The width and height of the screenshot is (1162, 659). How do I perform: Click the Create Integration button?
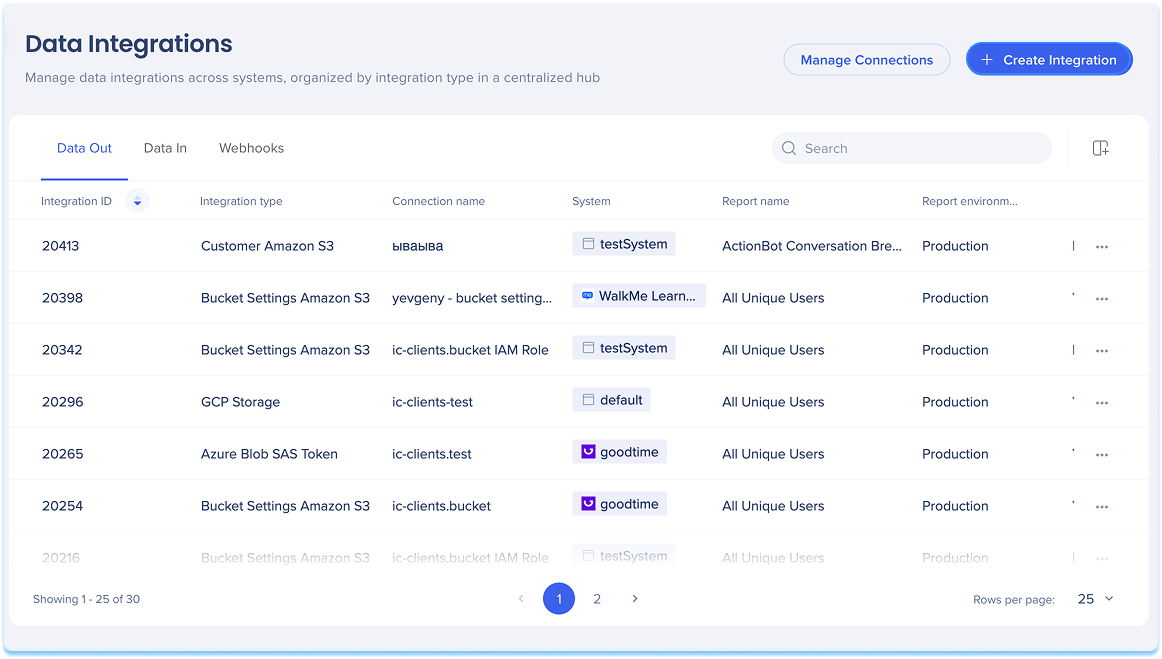1048,60
